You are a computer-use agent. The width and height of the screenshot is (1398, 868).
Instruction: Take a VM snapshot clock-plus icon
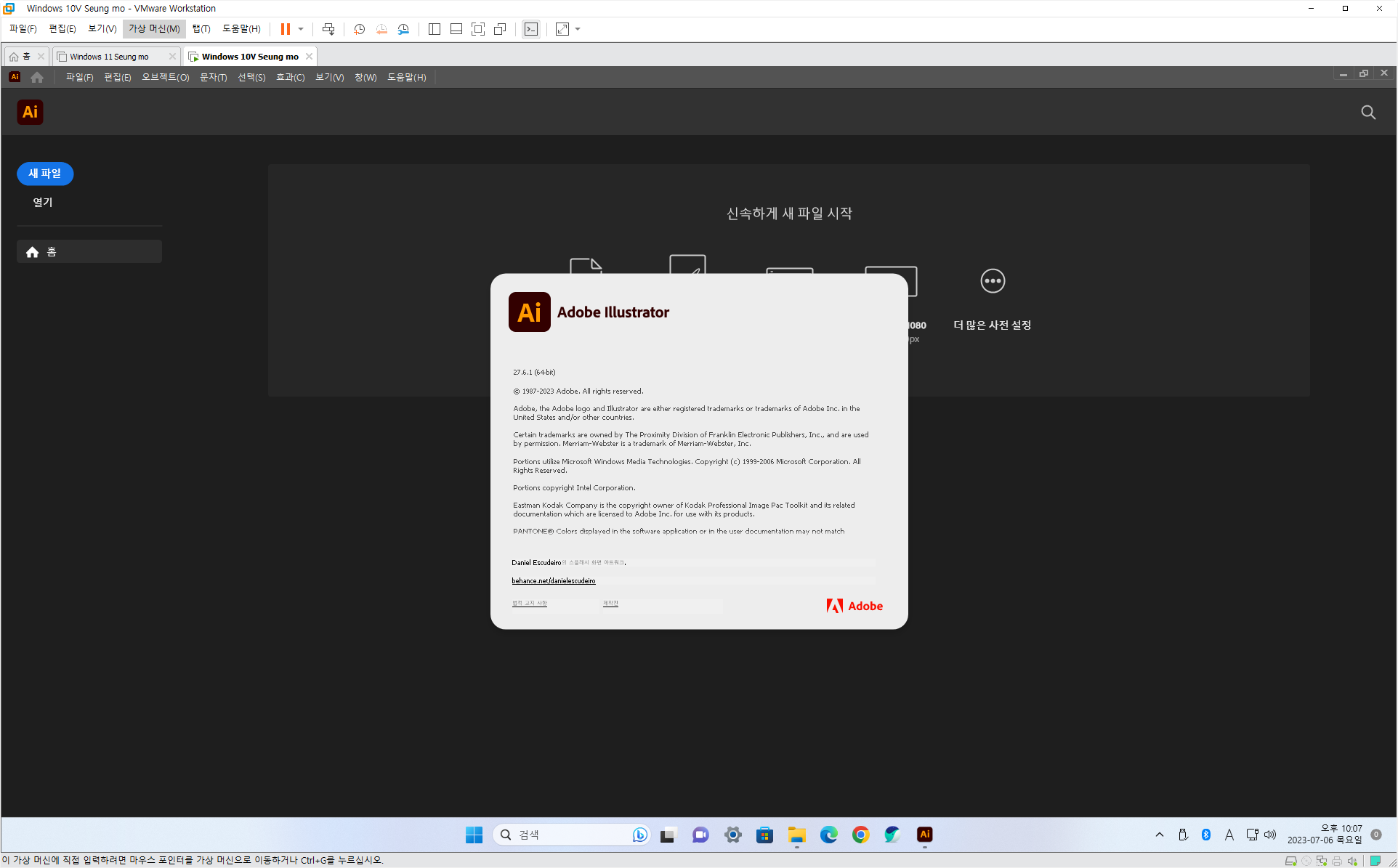[359, 29]
